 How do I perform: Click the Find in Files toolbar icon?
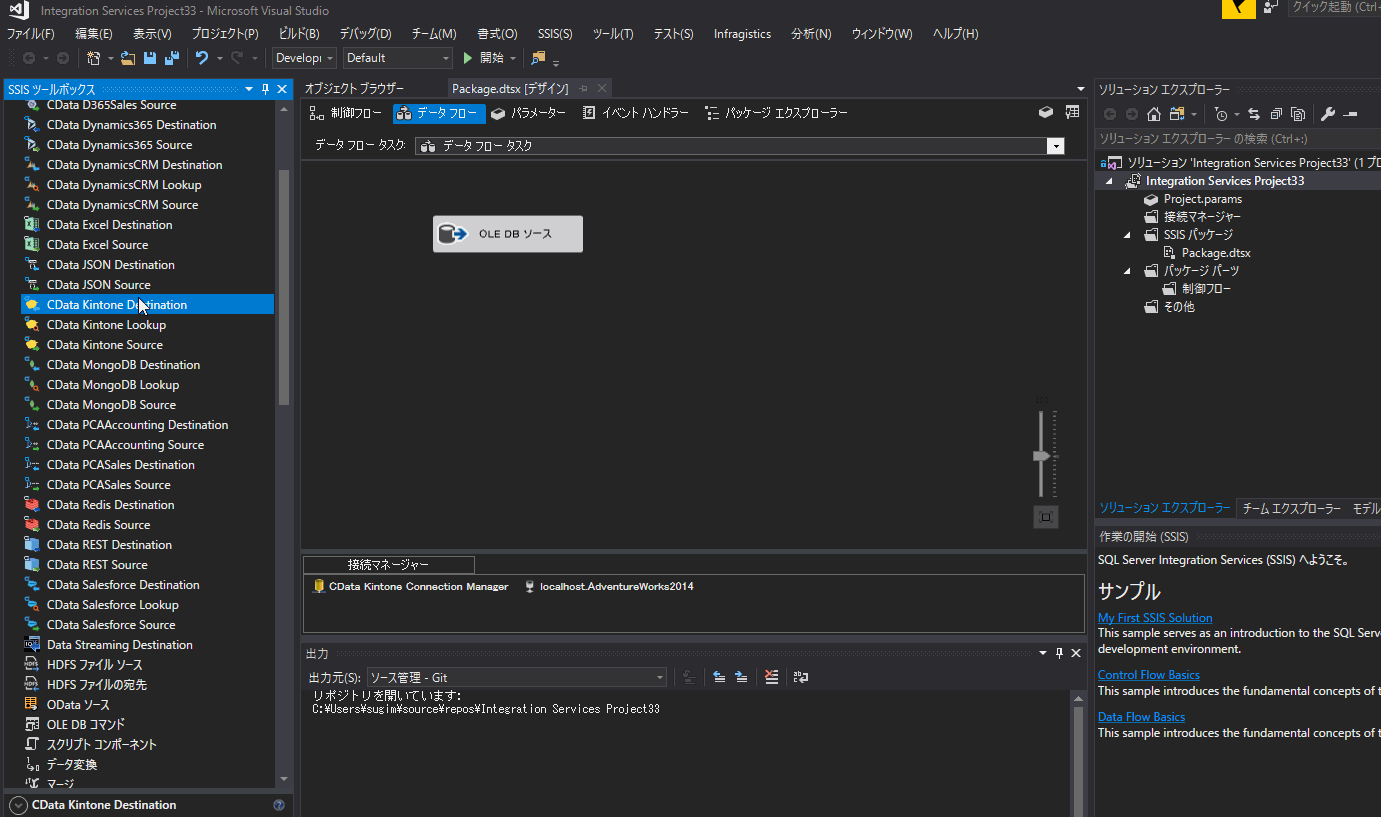click(x=539, y=58)
